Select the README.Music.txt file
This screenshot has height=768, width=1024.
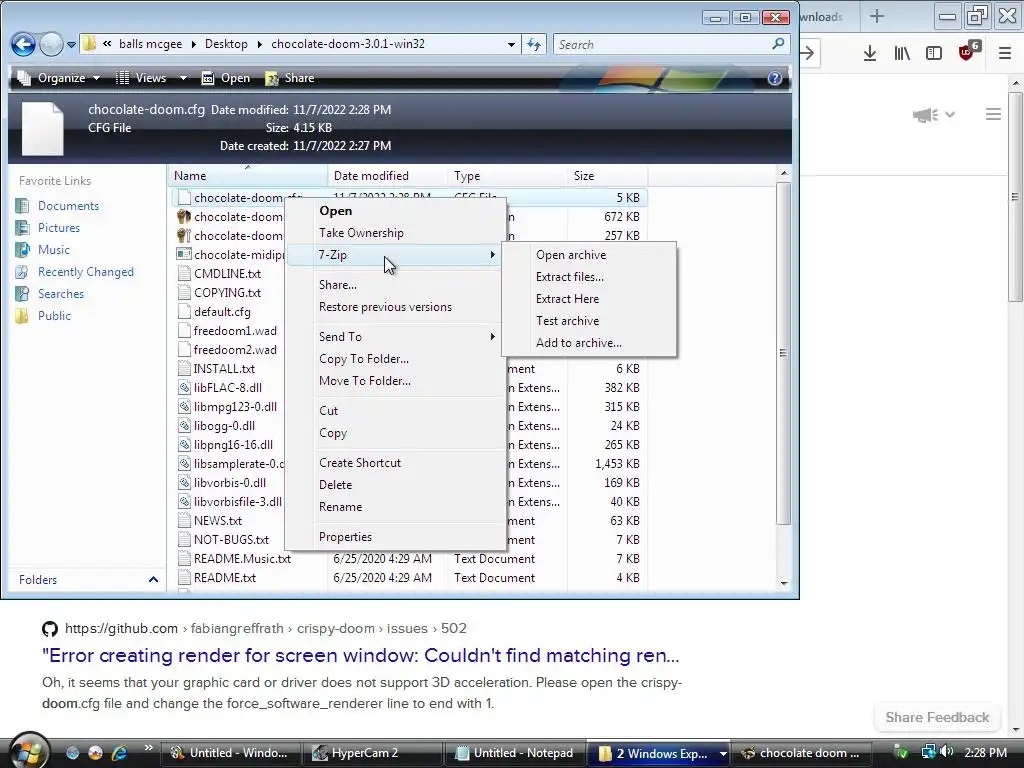coord(242,558)
